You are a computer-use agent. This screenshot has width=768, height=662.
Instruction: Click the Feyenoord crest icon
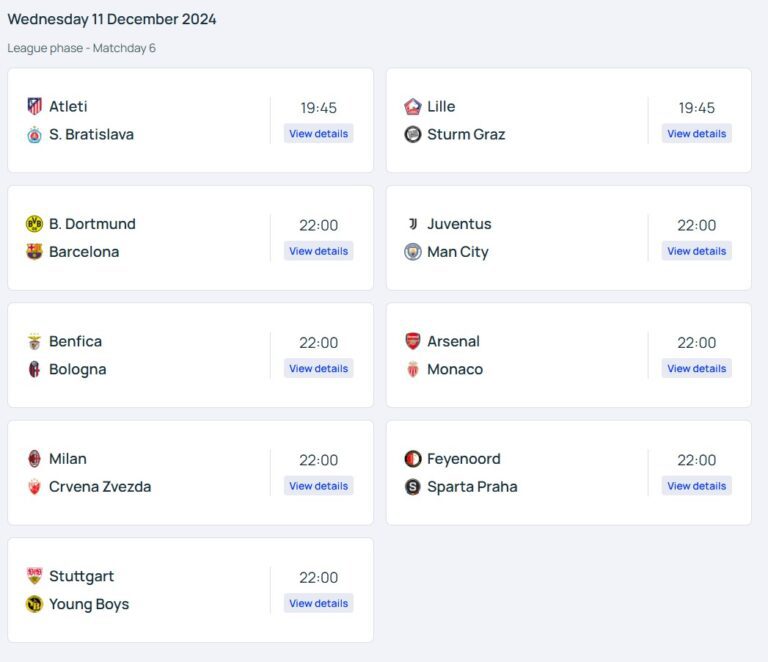point(413,459)
